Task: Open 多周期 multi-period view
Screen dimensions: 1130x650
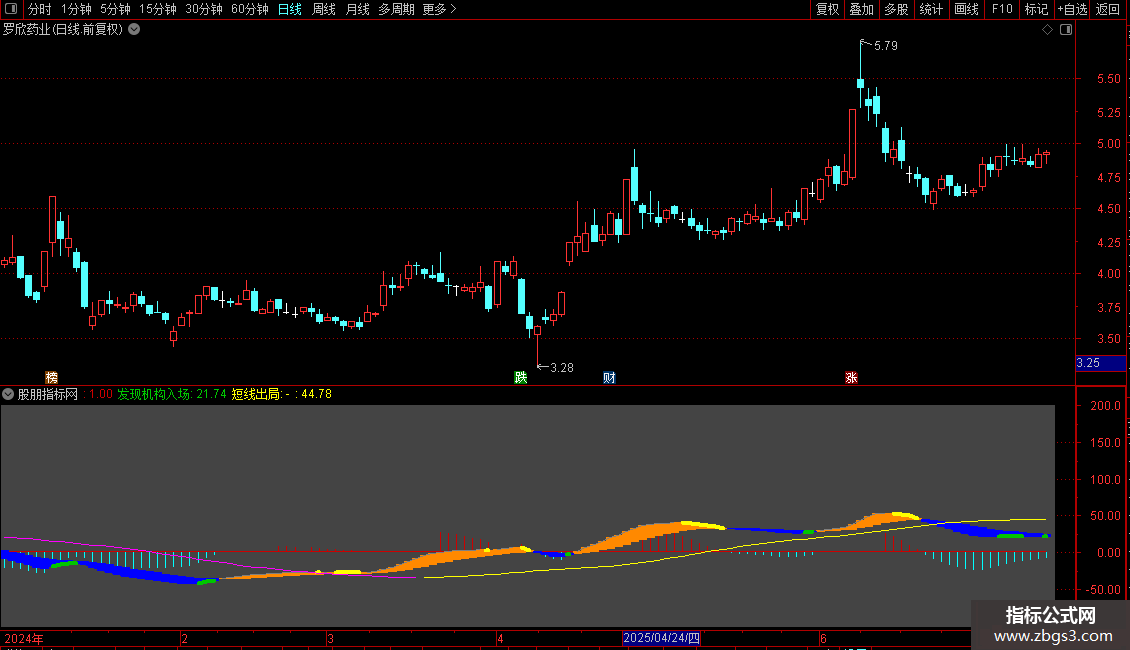Action: pyautogui.click(x=396, y=9)
